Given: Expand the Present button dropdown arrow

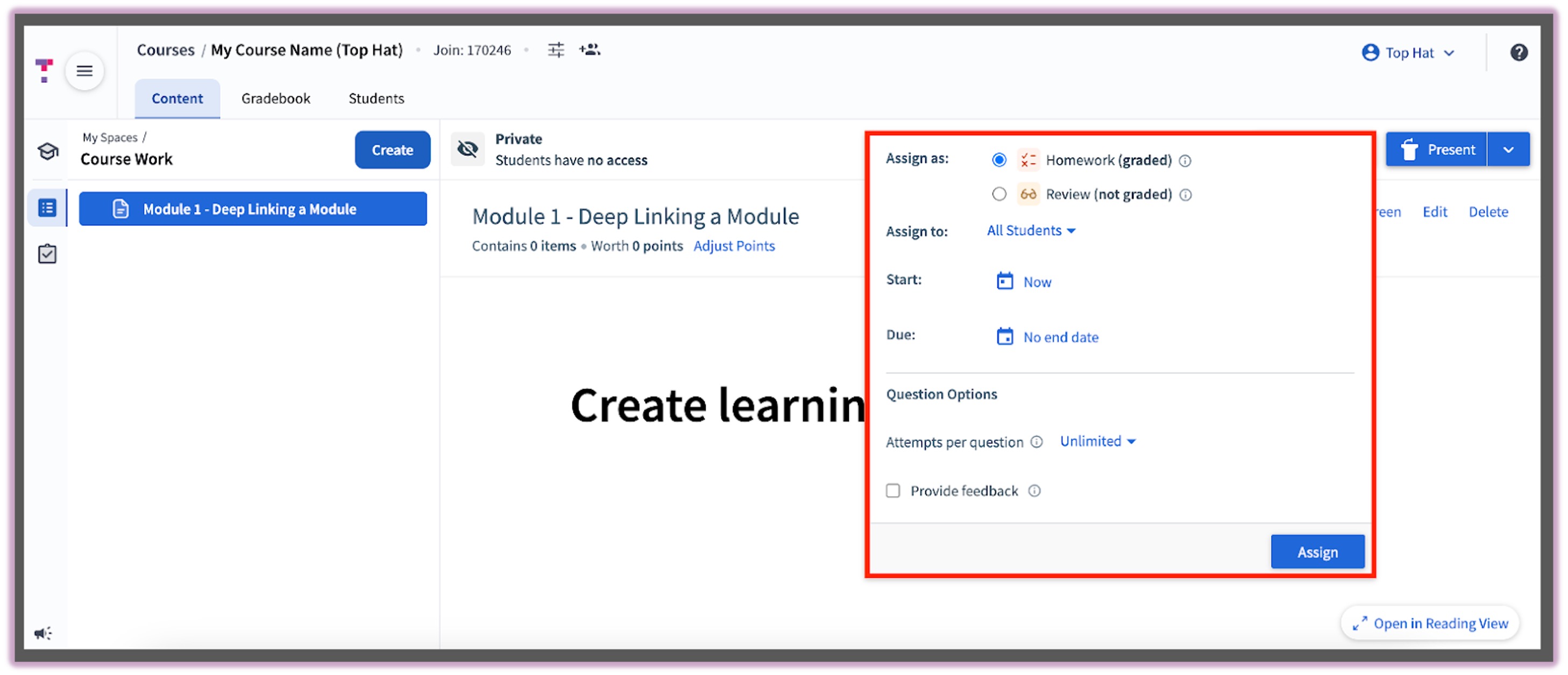Looking at the screenshot, I should (1508, 150).
